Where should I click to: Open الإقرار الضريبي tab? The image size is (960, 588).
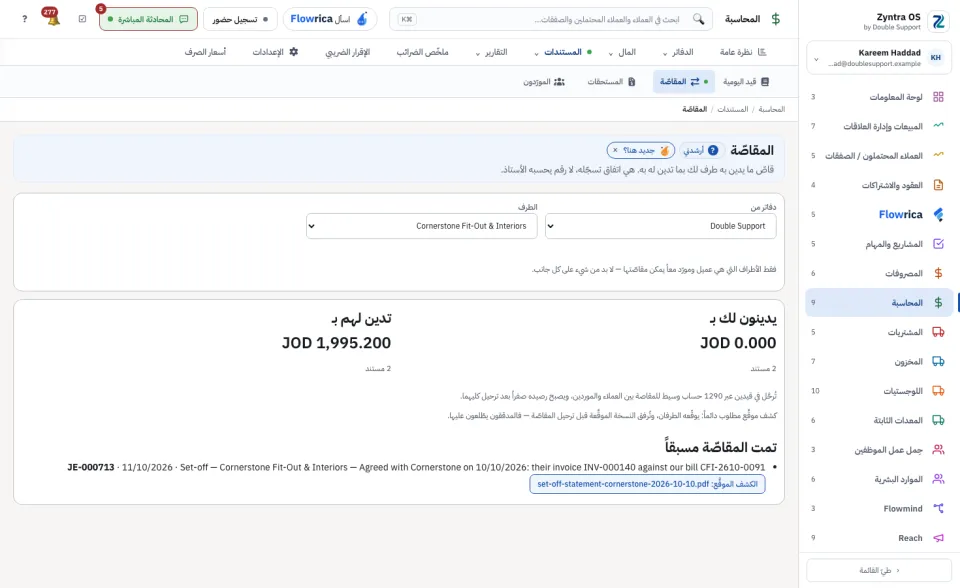click(x=348, y=53)
